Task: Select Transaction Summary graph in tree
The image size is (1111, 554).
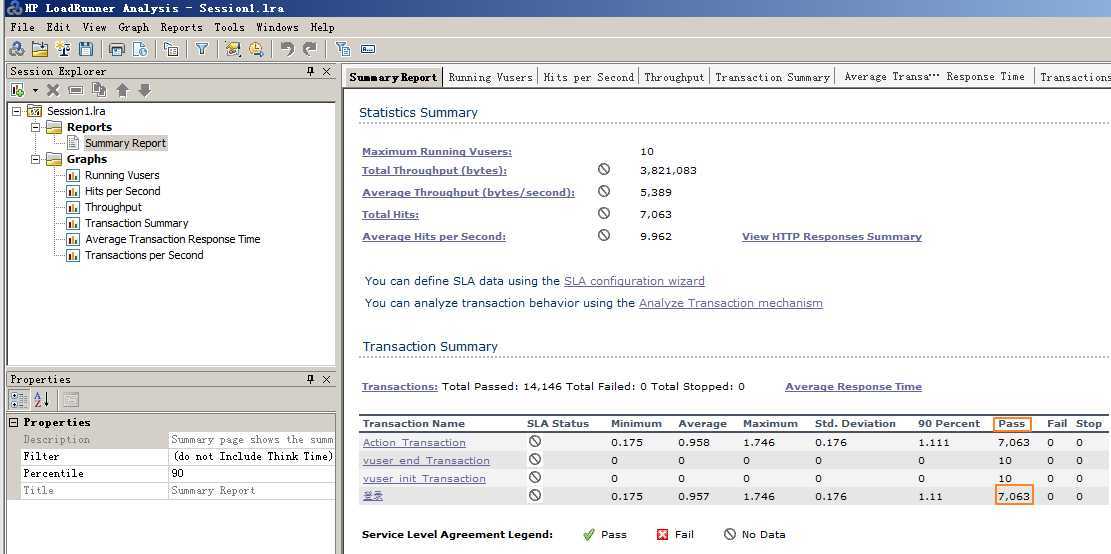Action: point(137,223)
